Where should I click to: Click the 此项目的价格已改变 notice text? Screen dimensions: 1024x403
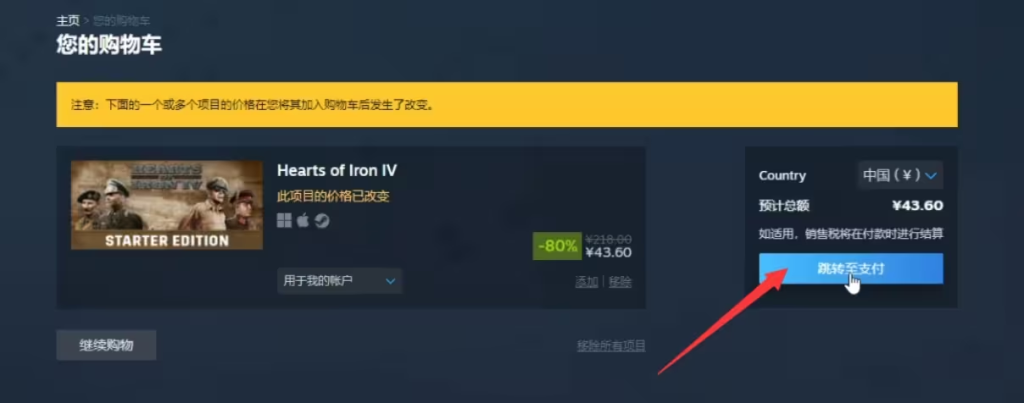(334, 197)
